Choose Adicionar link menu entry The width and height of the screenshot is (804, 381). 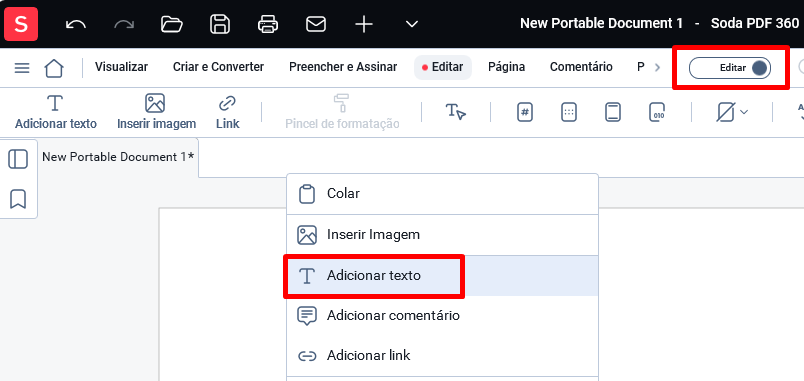(443, 355)
